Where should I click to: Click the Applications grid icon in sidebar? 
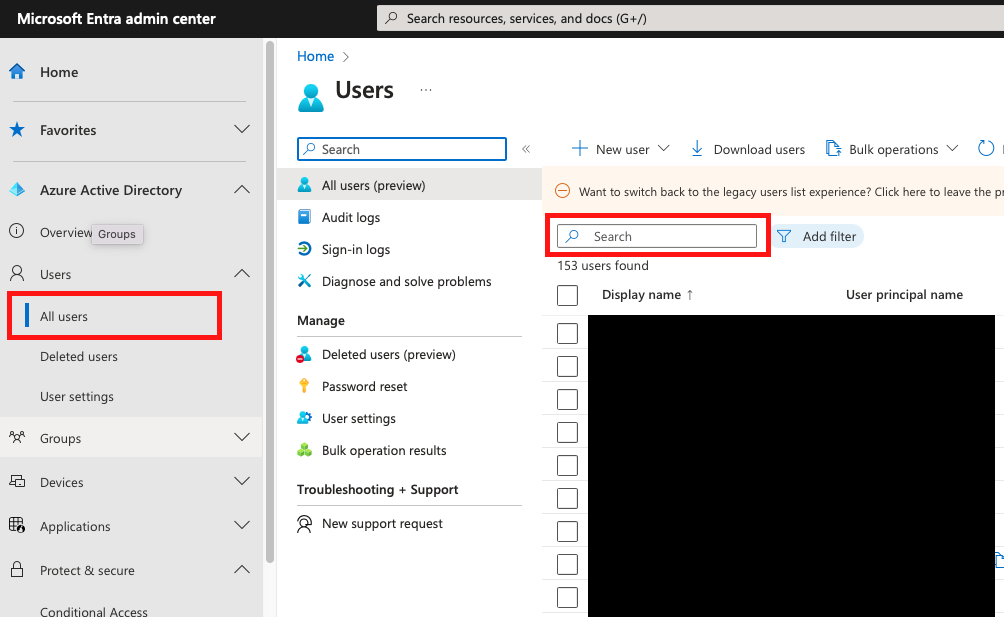17,525
